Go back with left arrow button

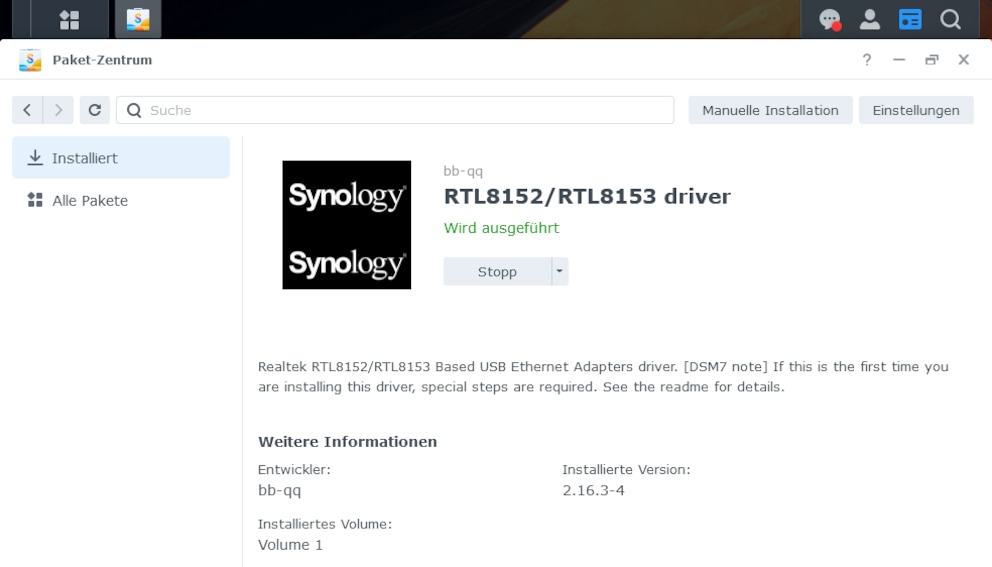(x=27, y=110)
